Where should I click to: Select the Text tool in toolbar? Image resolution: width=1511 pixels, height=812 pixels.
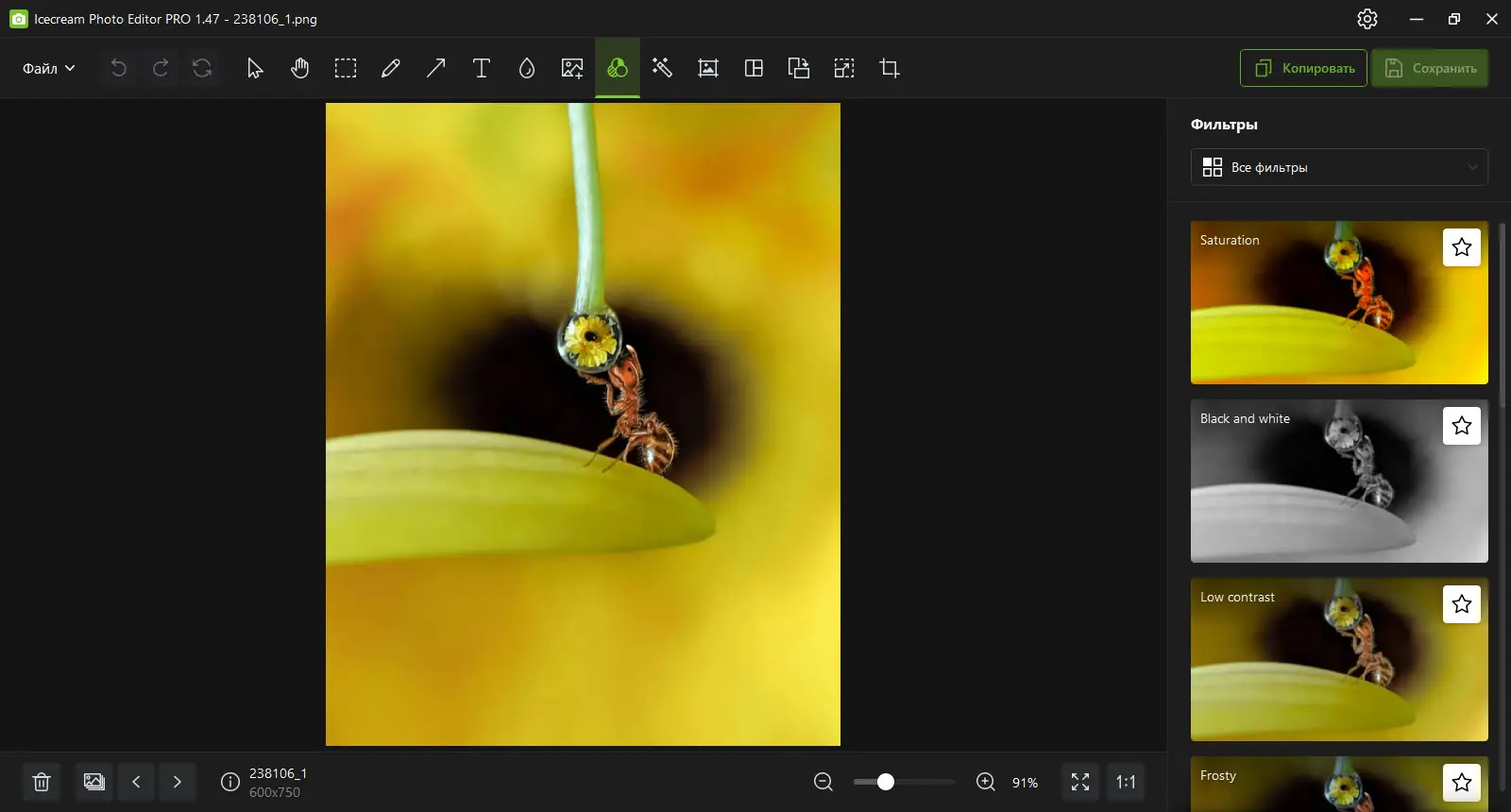(481, 68)
